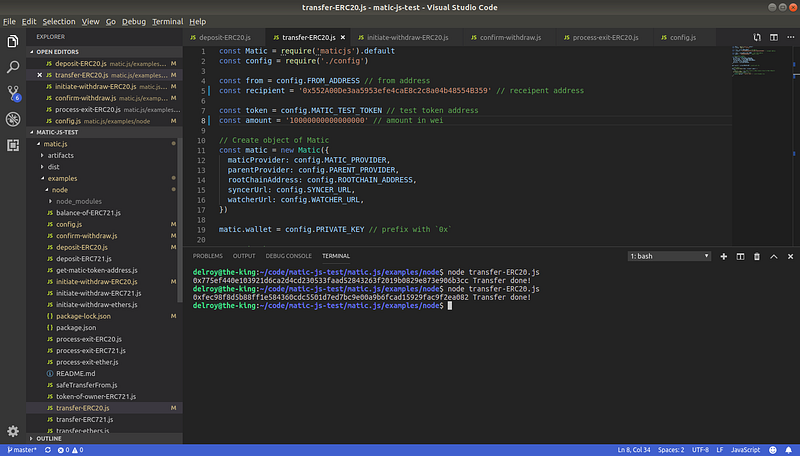The height and width of the screenshot is (456, 800).
Task: Collapse the examples folder
Action: click(x=62, y=179)
